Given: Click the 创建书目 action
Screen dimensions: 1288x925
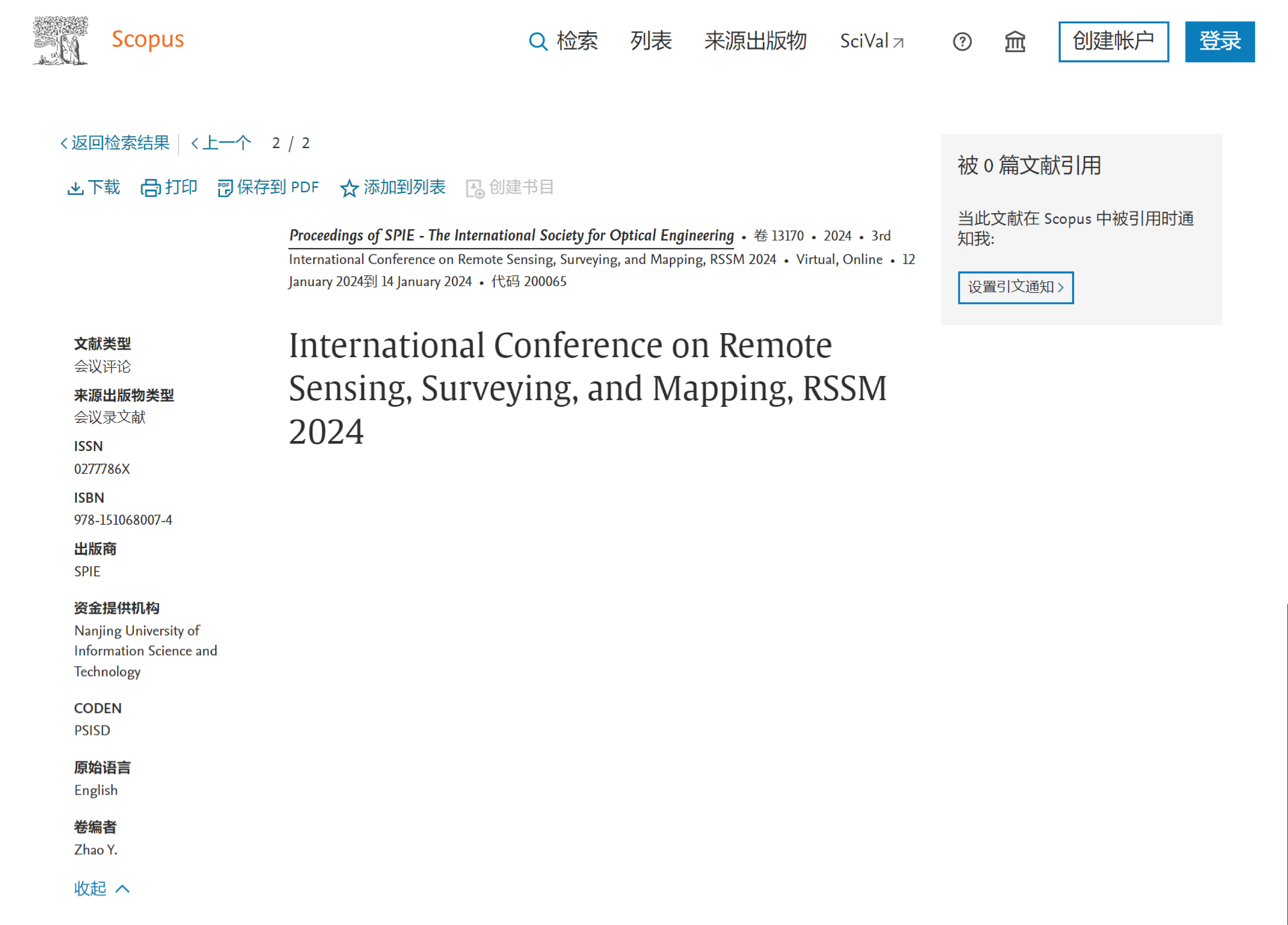Looking at the screenshot, I should click(509, 187).
